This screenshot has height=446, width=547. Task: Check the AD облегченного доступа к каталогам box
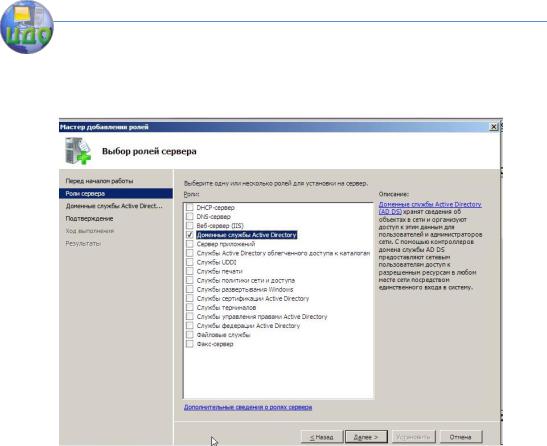pyautogui.click(x=189, y=253)
